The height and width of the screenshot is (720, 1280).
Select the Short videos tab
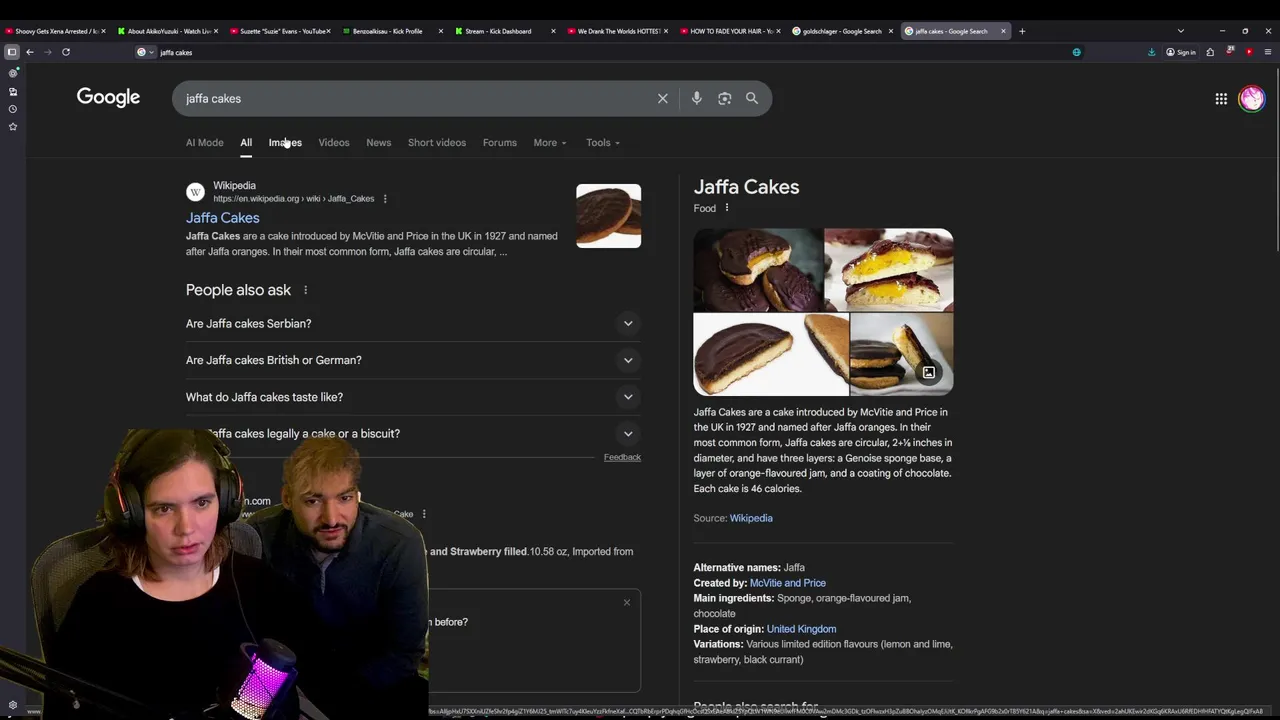pos(437,143)
